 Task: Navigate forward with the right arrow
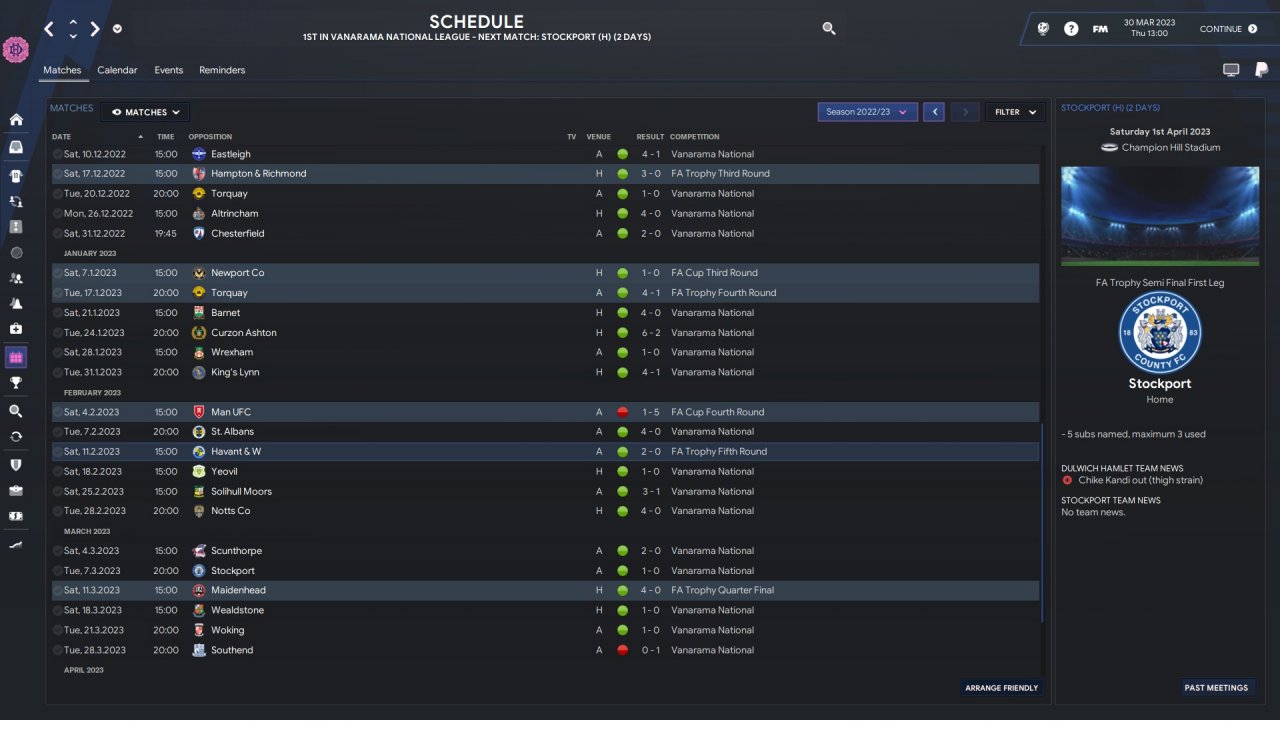[95, 29]
